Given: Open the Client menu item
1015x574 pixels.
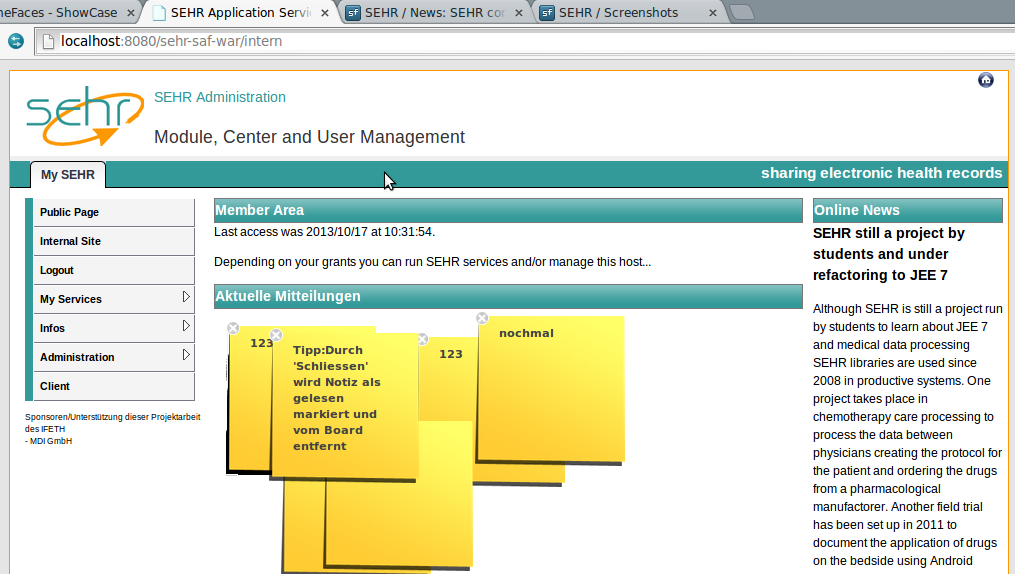Looking at the screenshot, I should tap(114, 386).
